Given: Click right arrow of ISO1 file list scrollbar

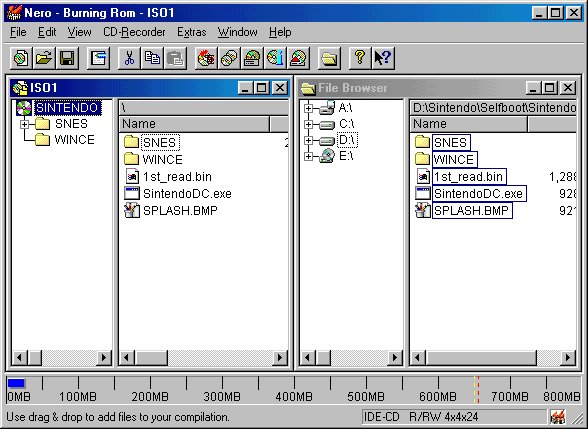Looking at the screenshot, I should point(279,357).
